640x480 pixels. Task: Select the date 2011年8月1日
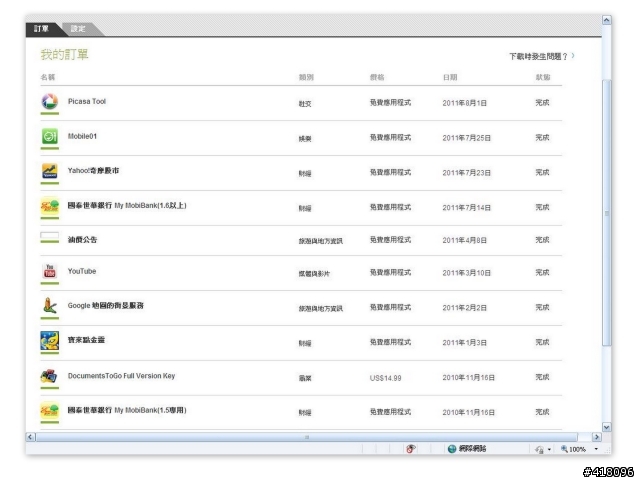[464, 103]
